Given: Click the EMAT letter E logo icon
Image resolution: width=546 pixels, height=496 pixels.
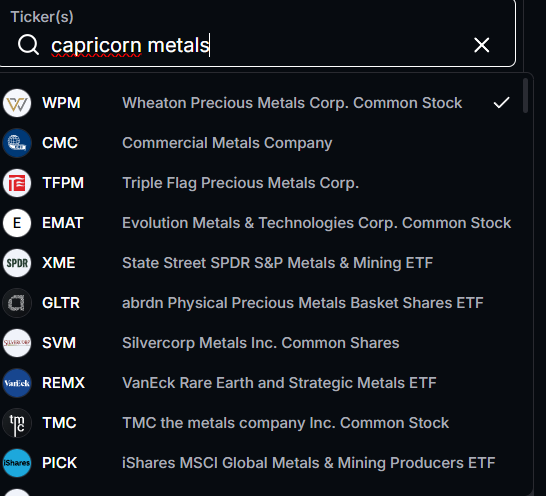Looking at the screenshot, I should pos(17,223).
